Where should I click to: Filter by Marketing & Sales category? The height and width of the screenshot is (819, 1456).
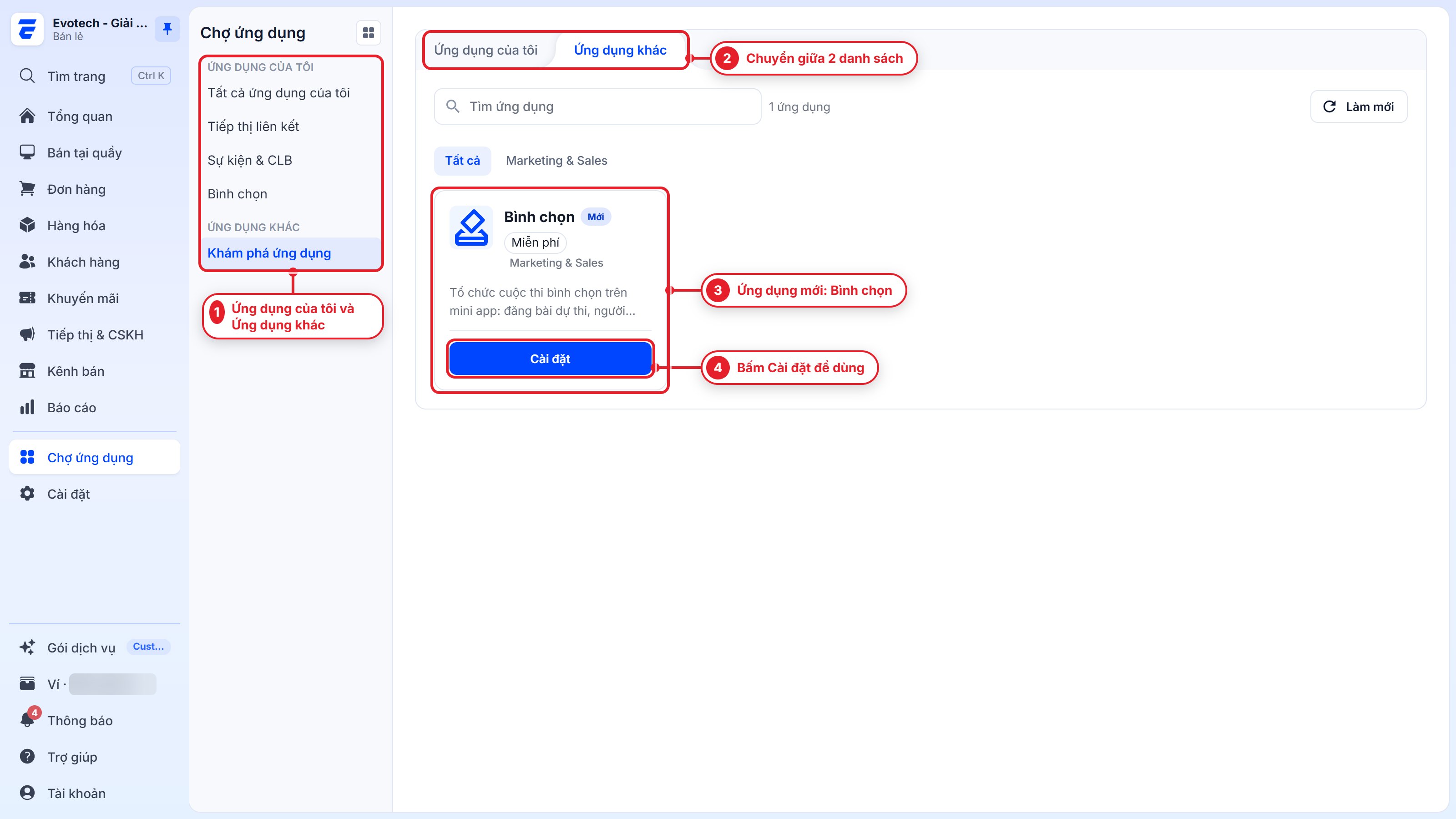click(x=556, y=161)
